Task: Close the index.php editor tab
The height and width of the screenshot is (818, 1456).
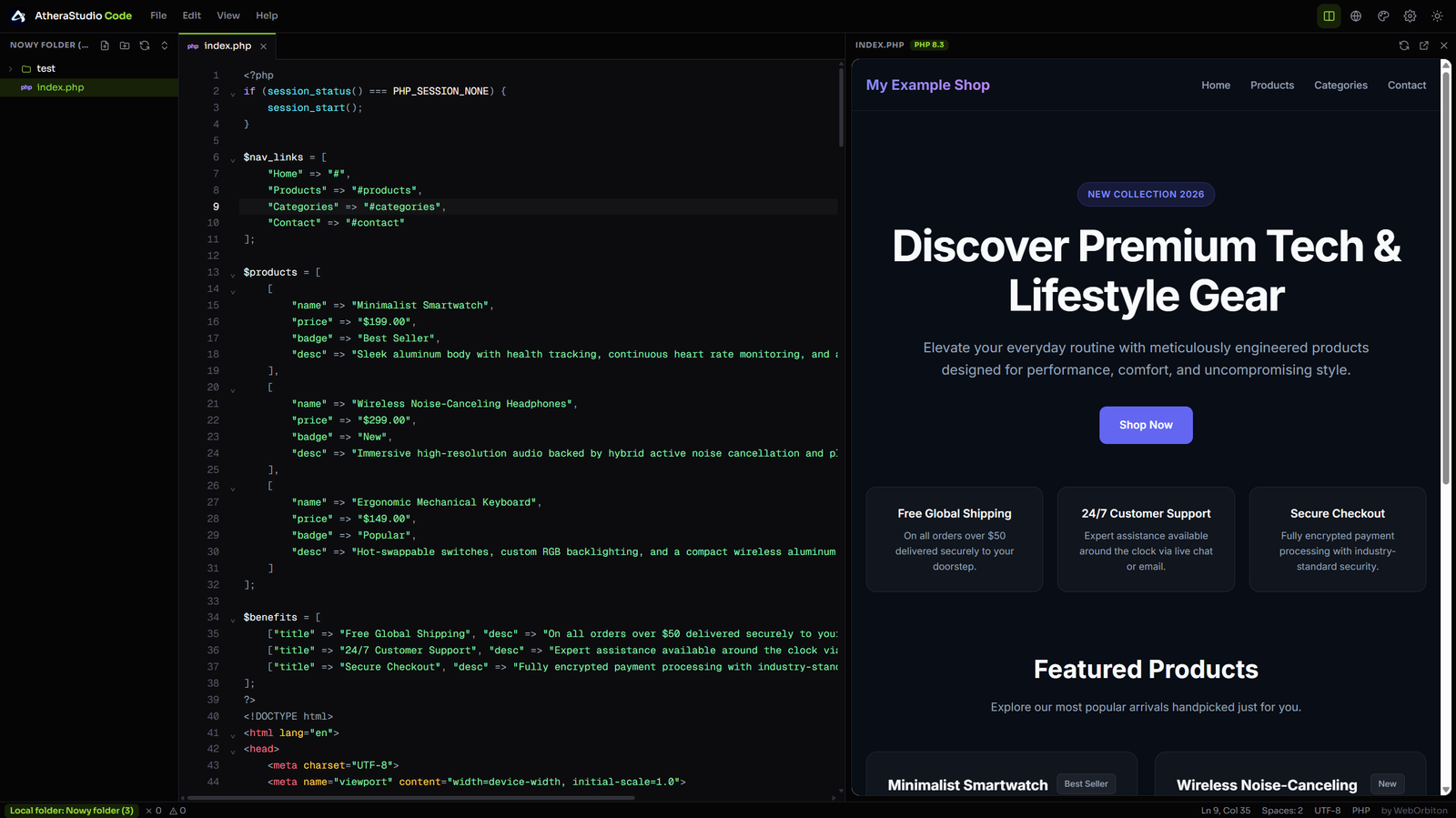Action: tap(264, 46)
